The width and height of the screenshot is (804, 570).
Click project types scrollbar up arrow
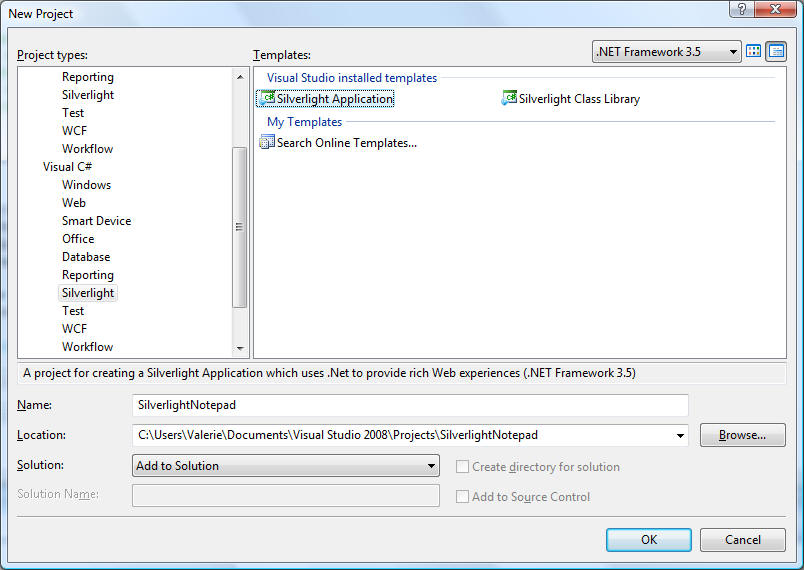click(x=239, y=77)
